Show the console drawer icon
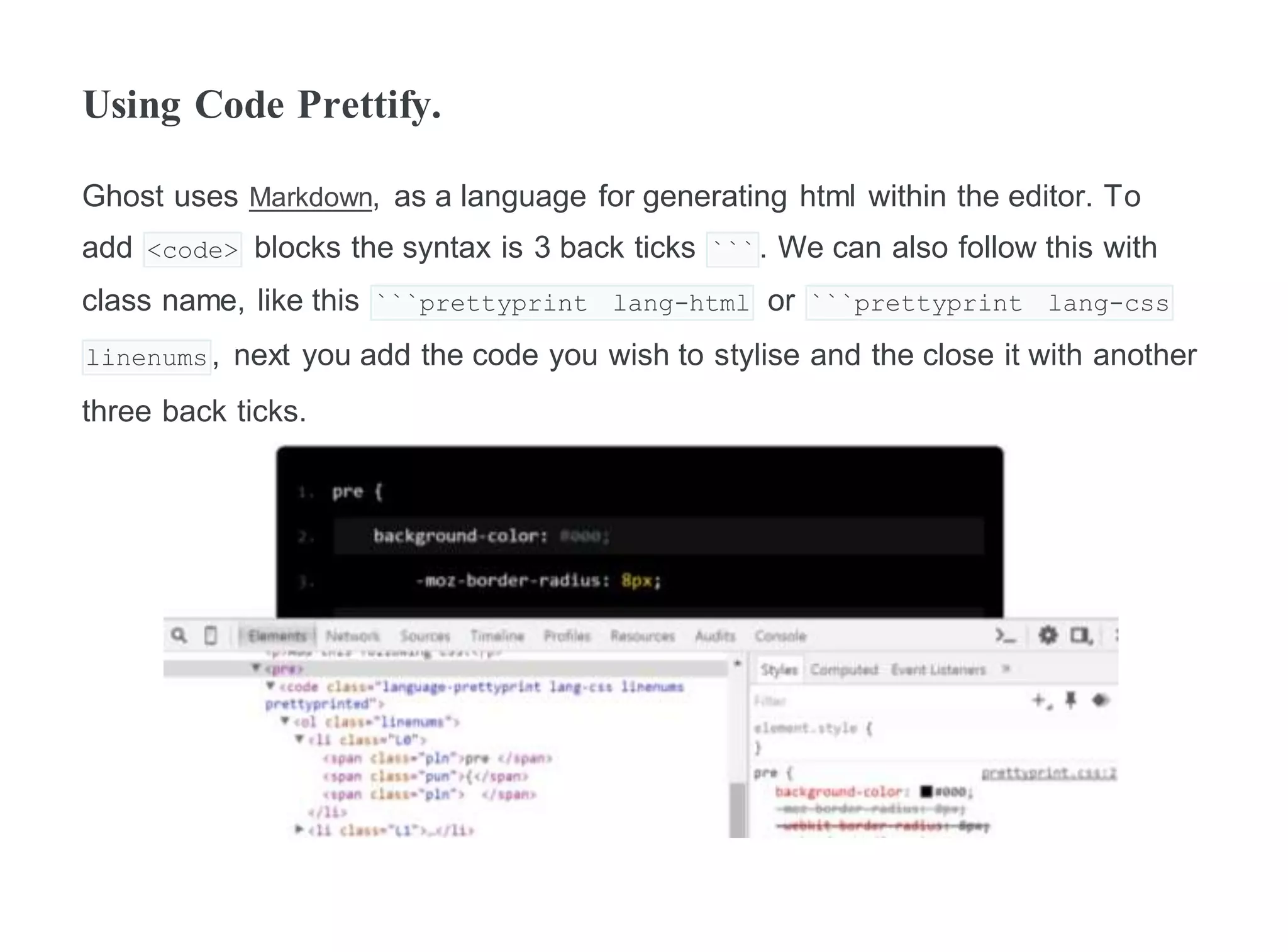The height and width of the screenshot is (952, 1288). [1005, 636]
